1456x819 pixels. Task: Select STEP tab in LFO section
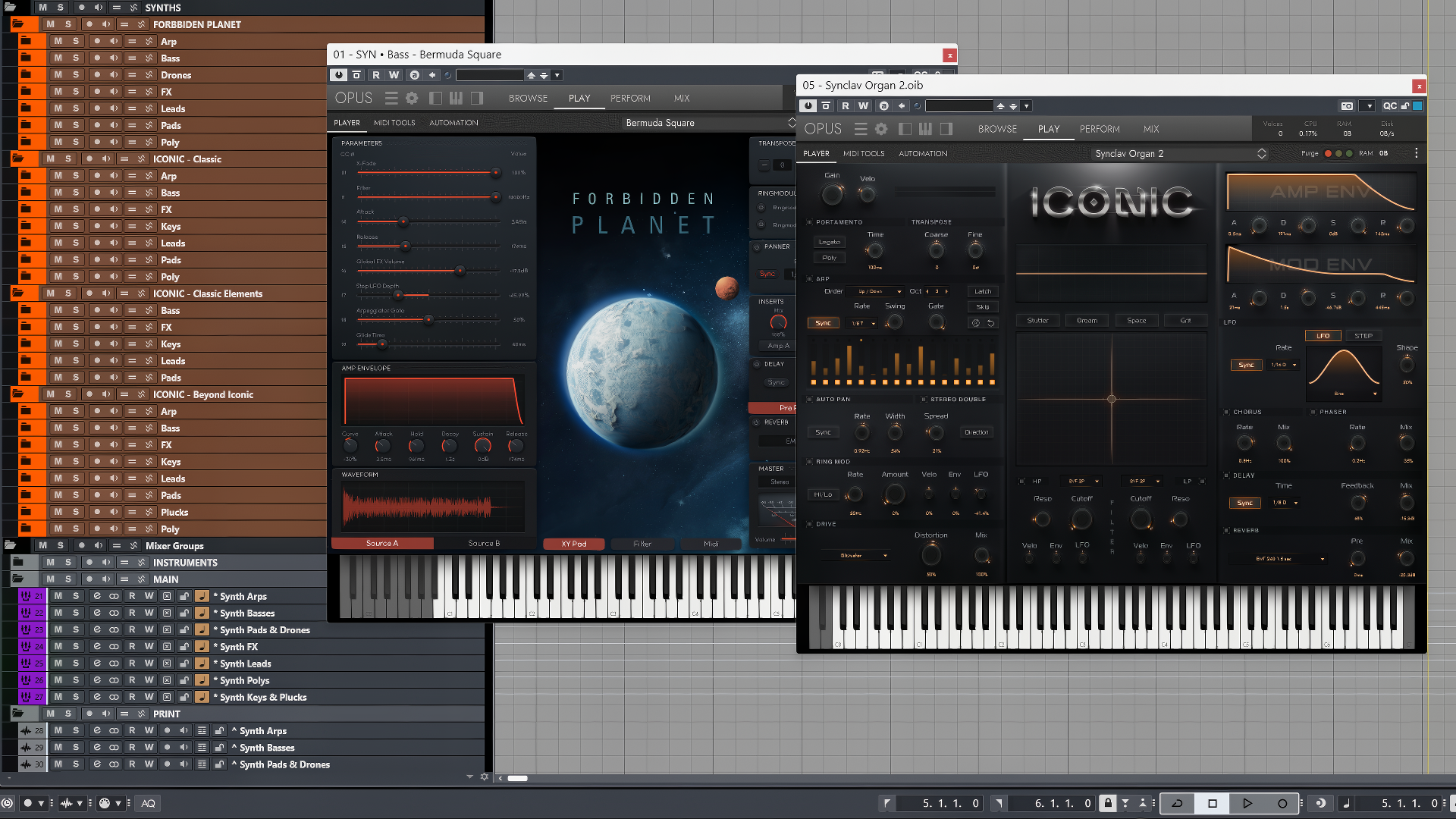point(1363,335)
